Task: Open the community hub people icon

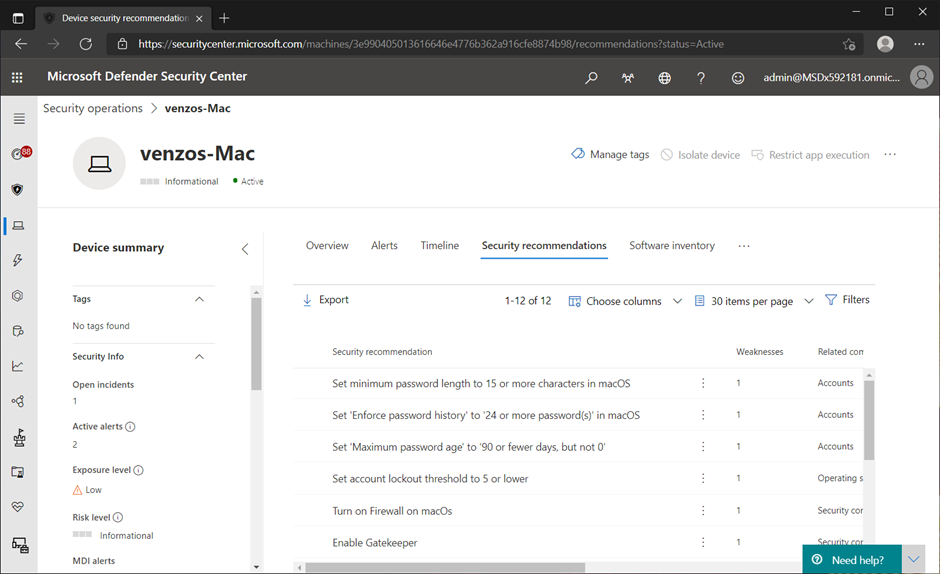Action: pyautogui.click(x=628, y=77)
